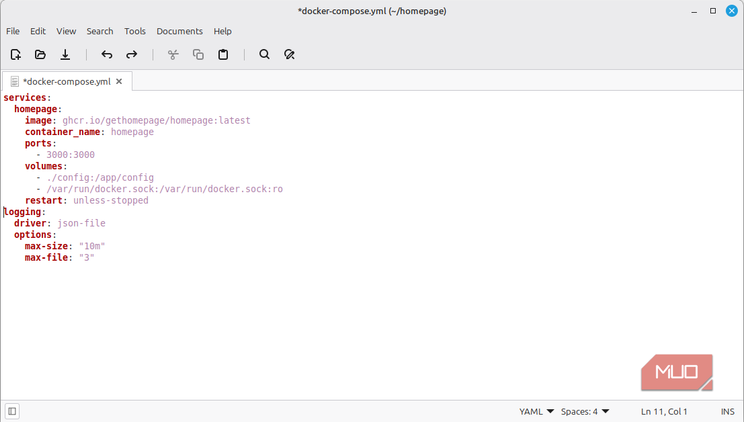The image size is (744, 422).
Task: Click the 'unless-stopped' restart value
Action: [x=111, y=200]
